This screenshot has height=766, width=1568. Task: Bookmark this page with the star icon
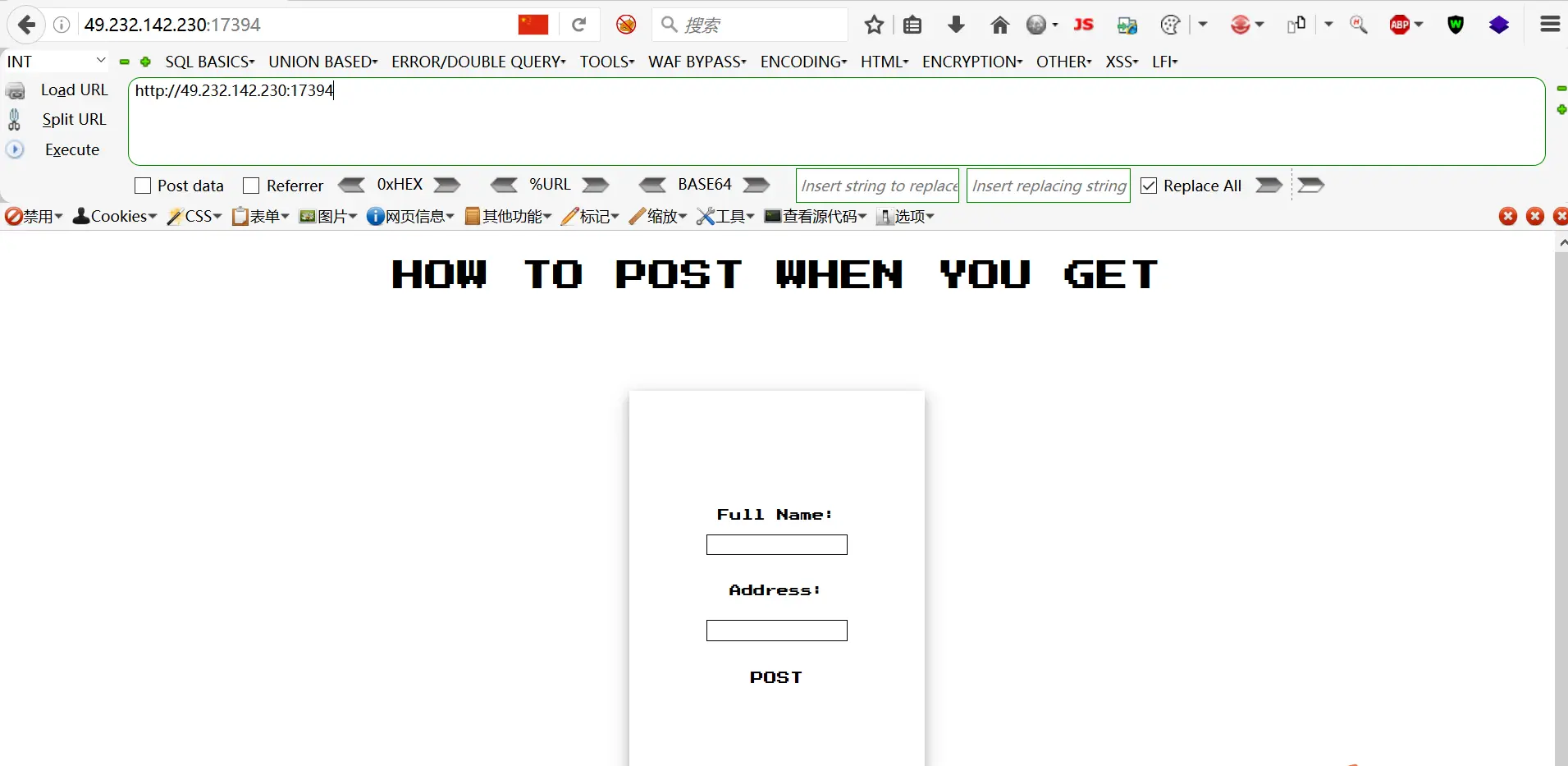click(x=874, y=25)
